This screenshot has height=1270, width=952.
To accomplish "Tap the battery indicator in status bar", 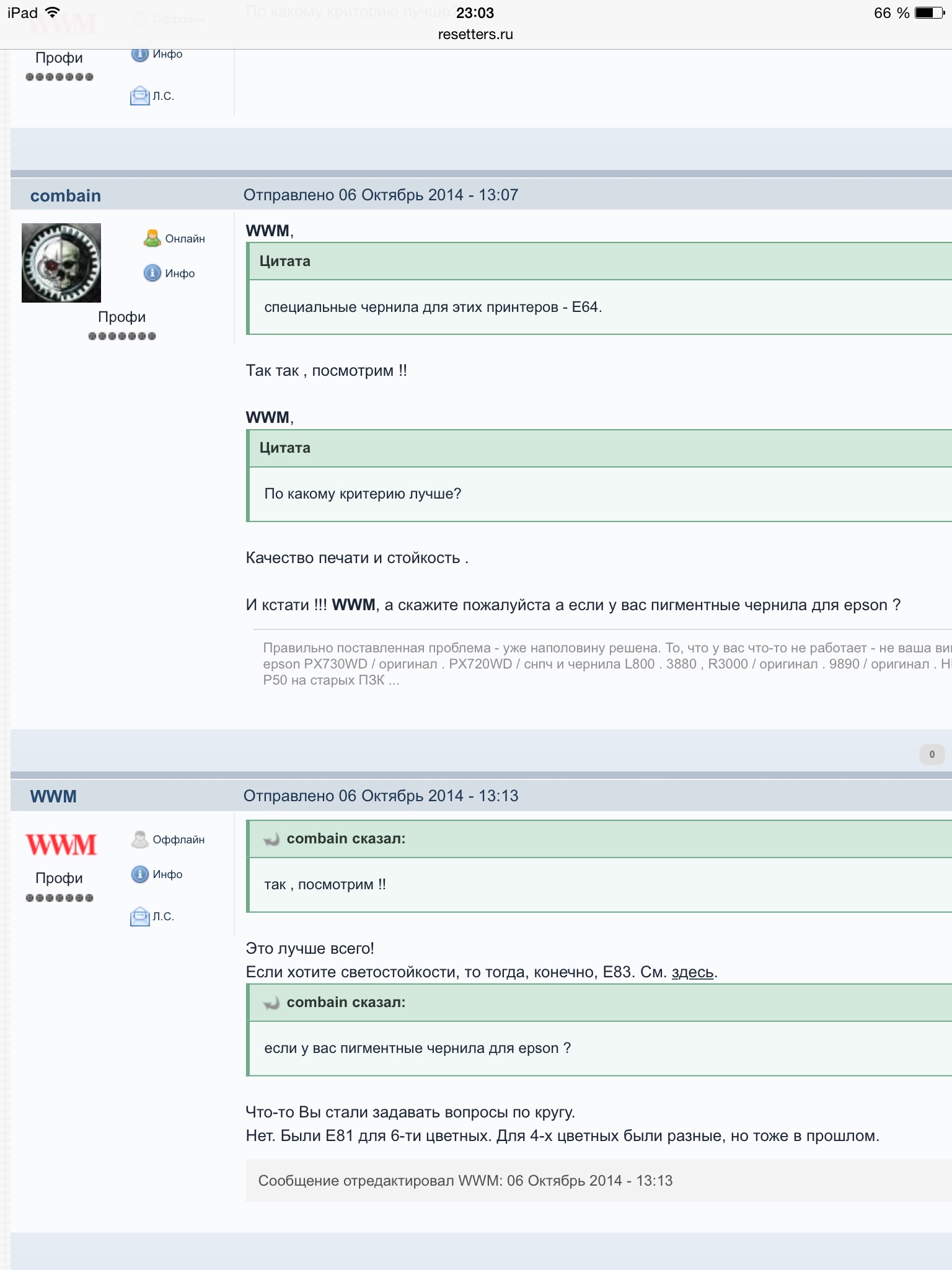I will click(x=930, y=12).
